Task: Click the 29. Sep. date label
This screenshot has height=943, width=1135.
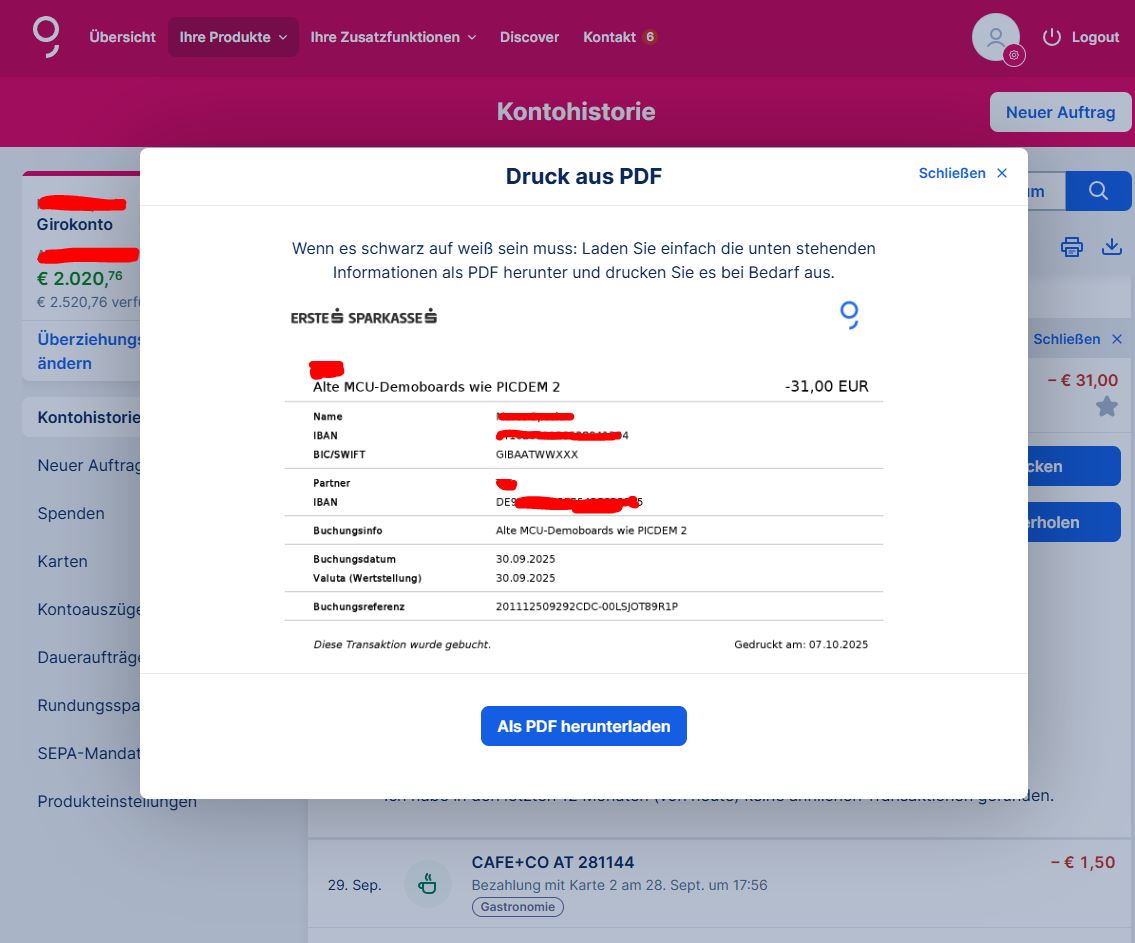Action: click(x=354, y=884)
